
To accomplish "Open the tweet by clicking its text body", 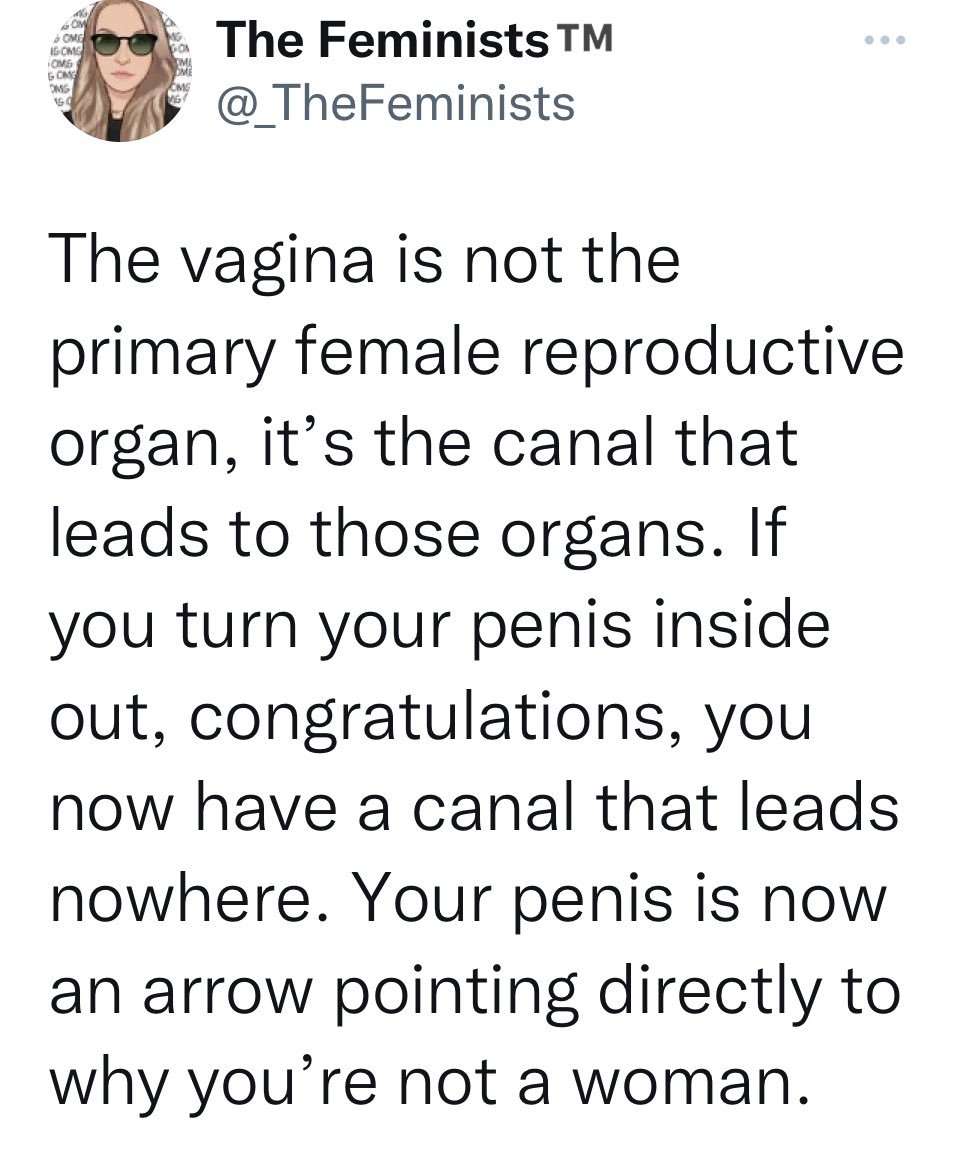I will pos(476,669).
